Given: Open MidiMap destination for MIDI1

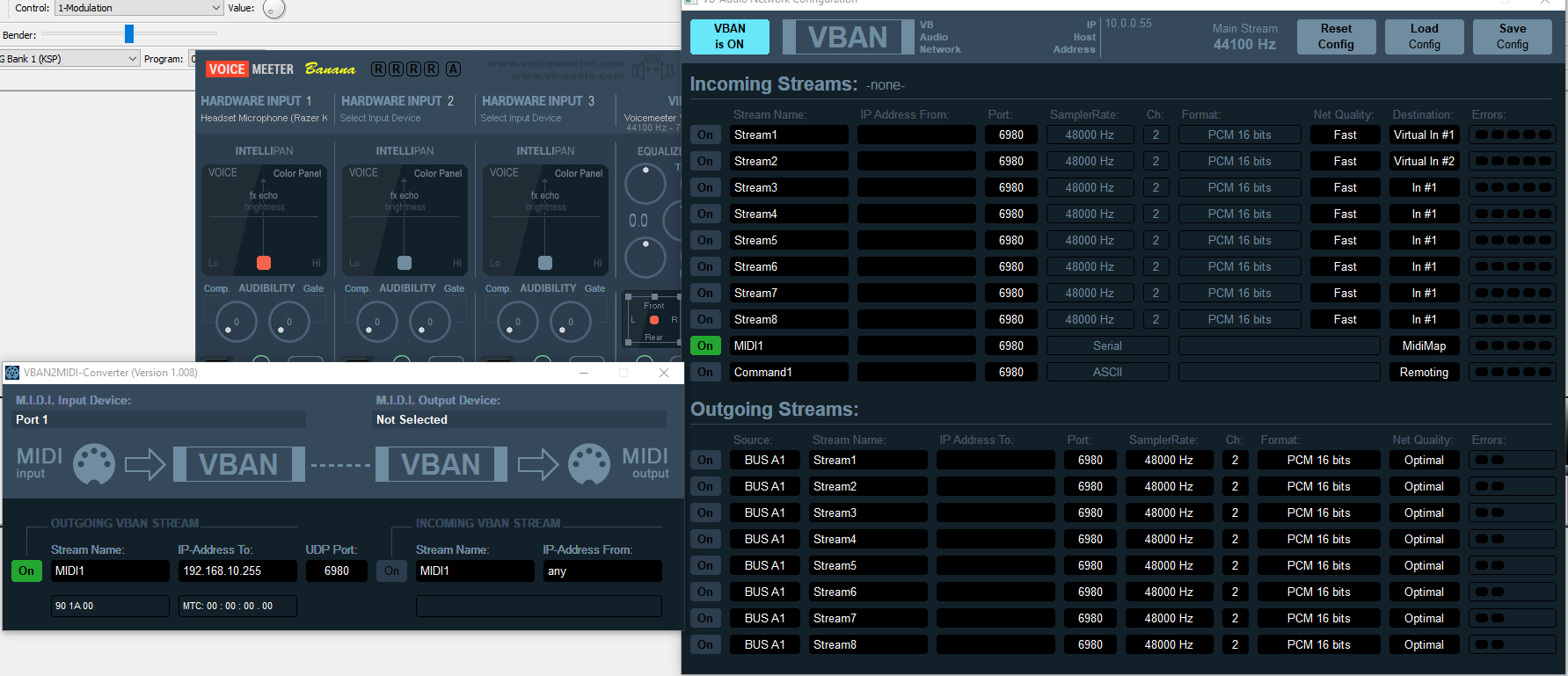Looking at the screenshot, I should tap(1424, 345).
